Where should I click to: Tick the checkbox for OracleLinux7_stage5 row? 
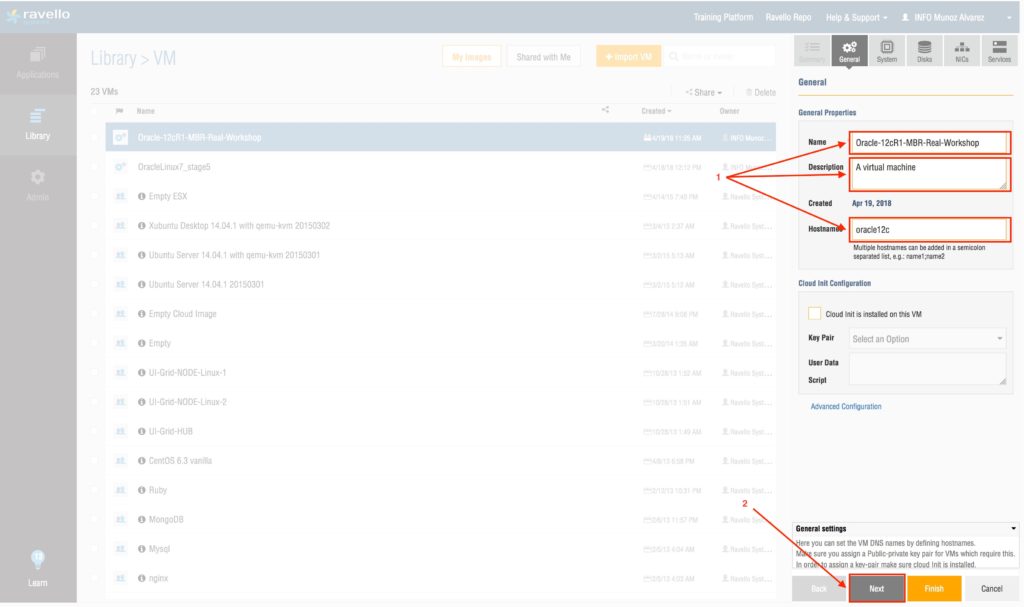click(x=95, y=167)
